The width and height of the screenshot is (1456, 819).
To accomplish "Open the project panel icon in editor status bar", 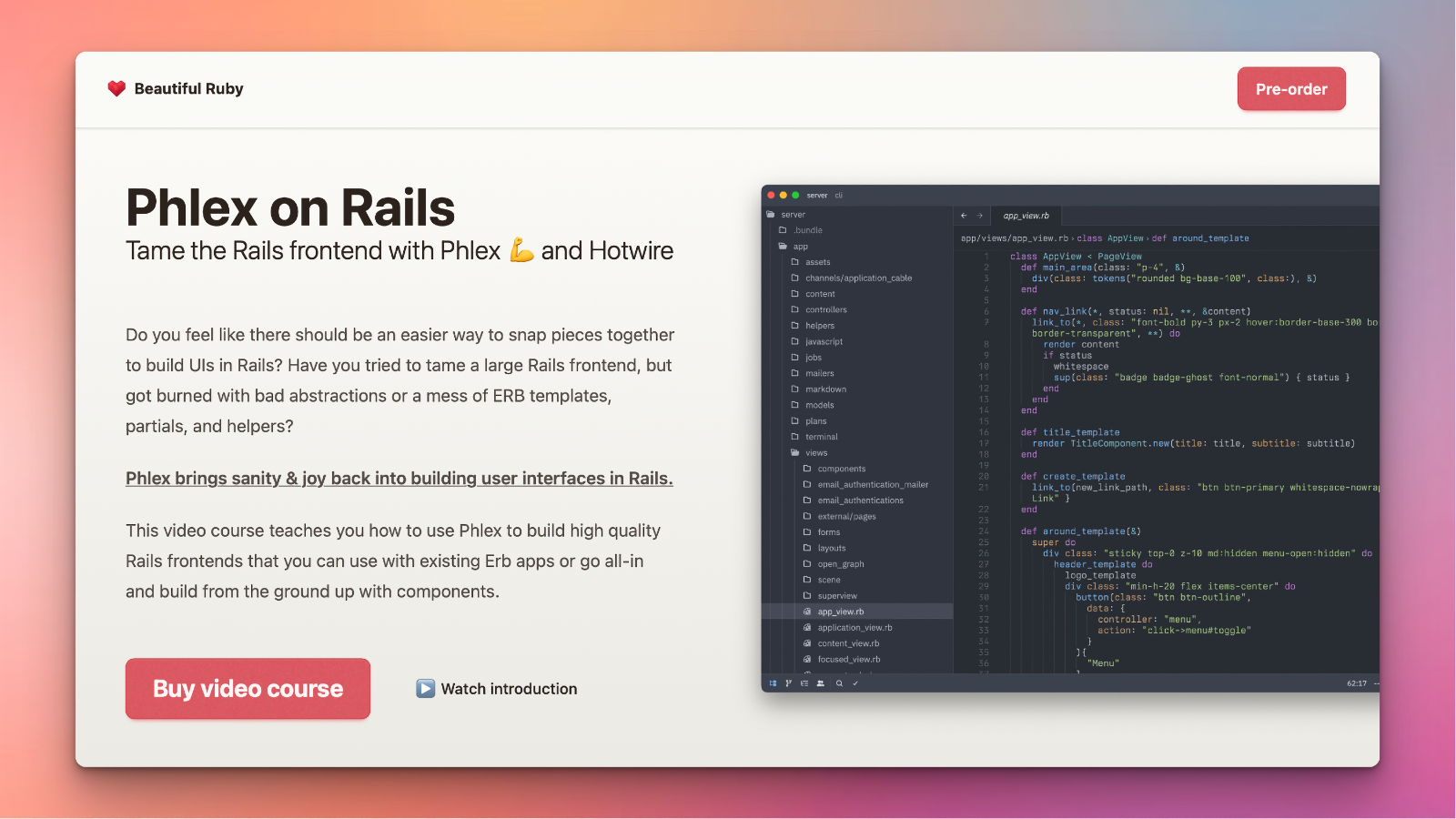I will pos(773,683).
